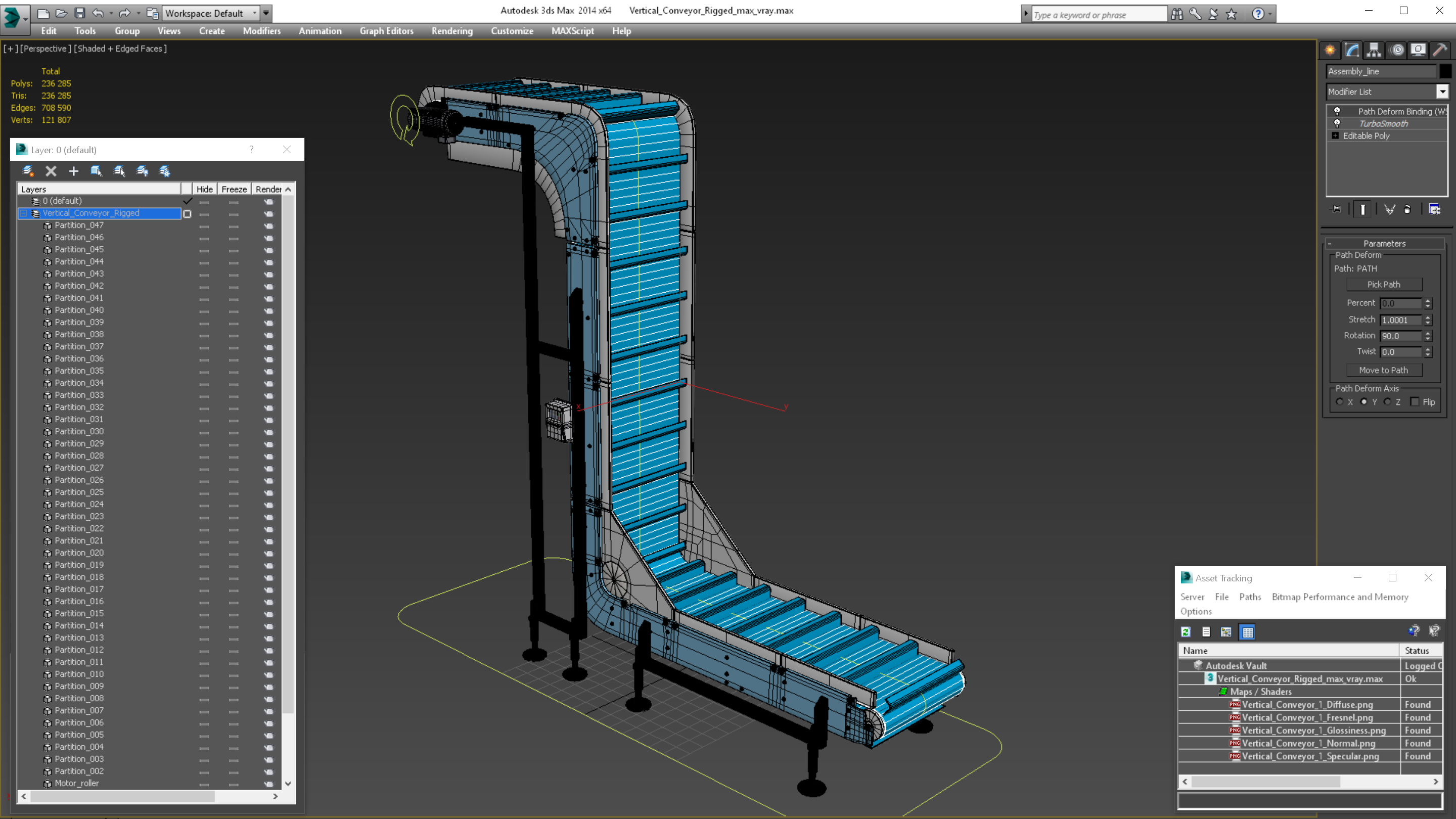1456x819 pixels.
Task: Open the Create command panel tab
Action: [1330, 51]
